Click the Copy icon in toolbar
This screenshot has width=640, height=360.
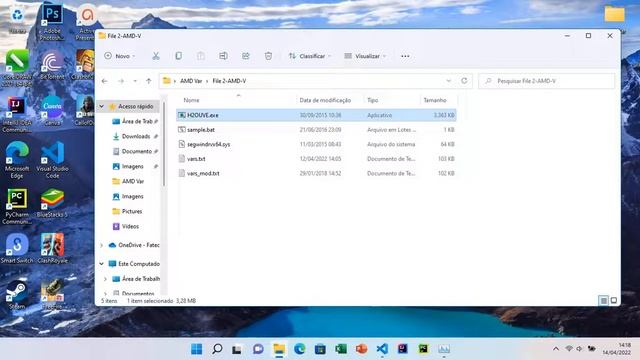pyautogui.click(x=178, y=56)
